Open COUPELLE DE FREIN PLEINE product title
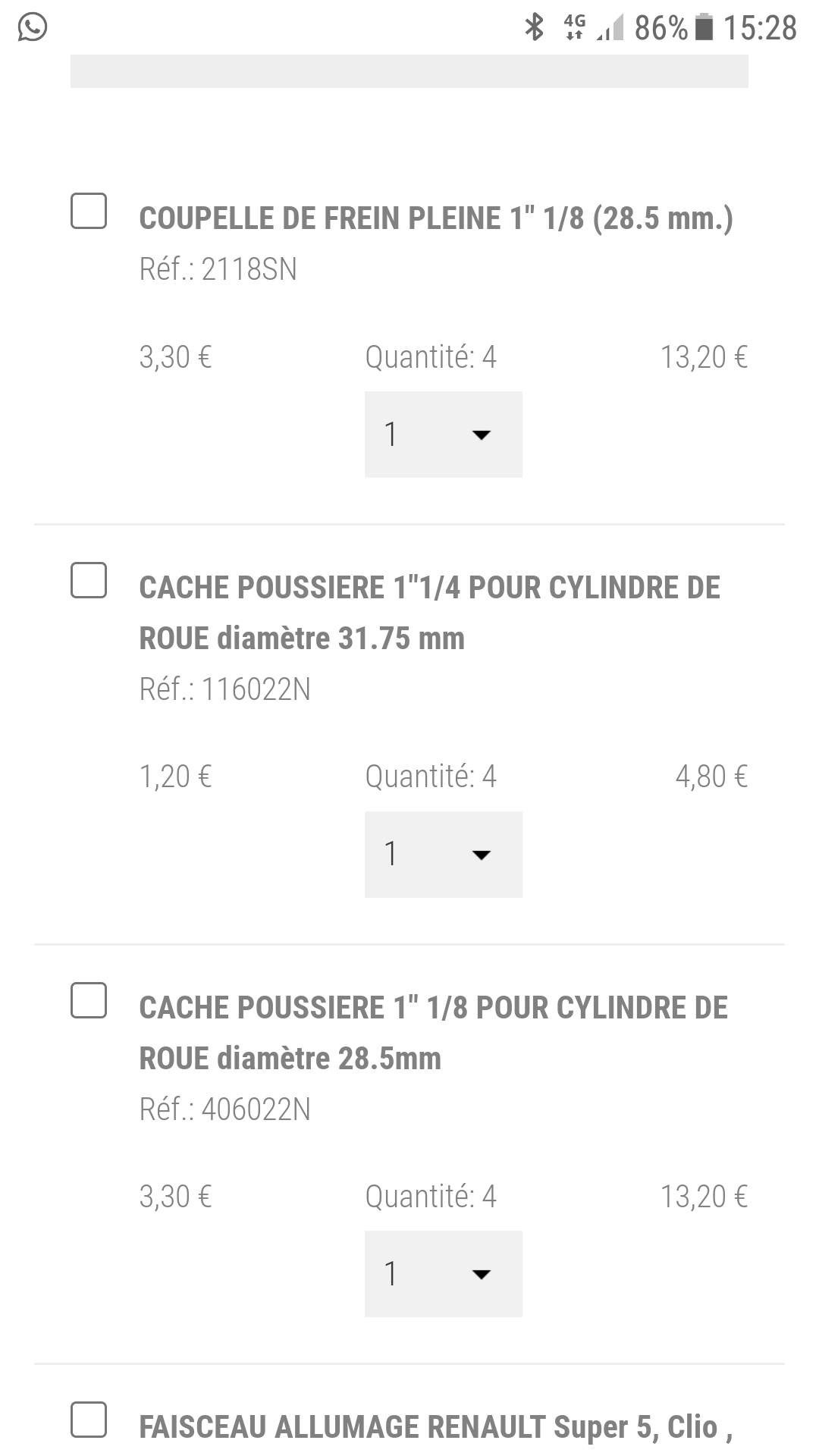Viewport: 819px width, 1456px height. point(436,218)
